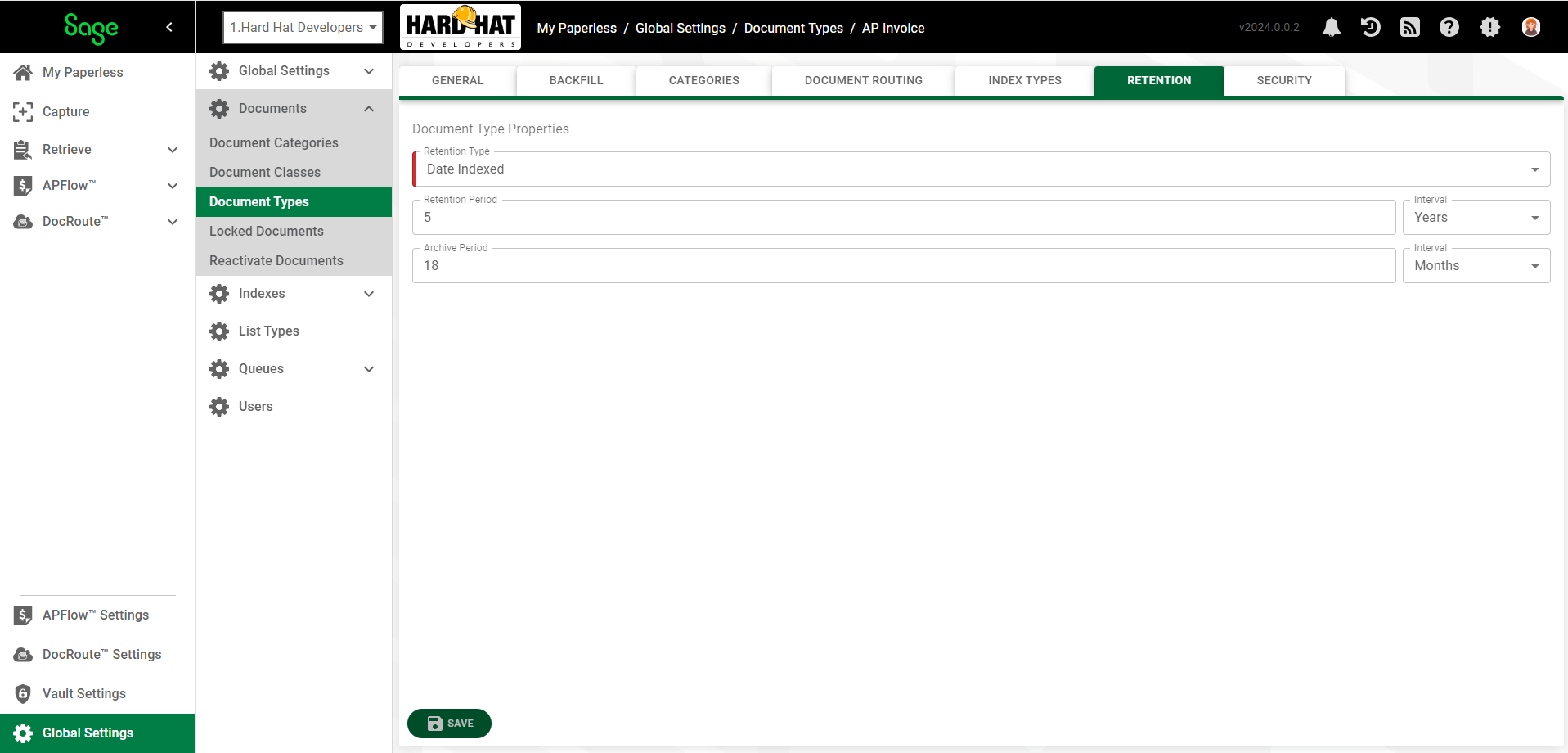The image size is (1568, 753).
Task: Open the user avatar menu
Action: pos(1531,27)
